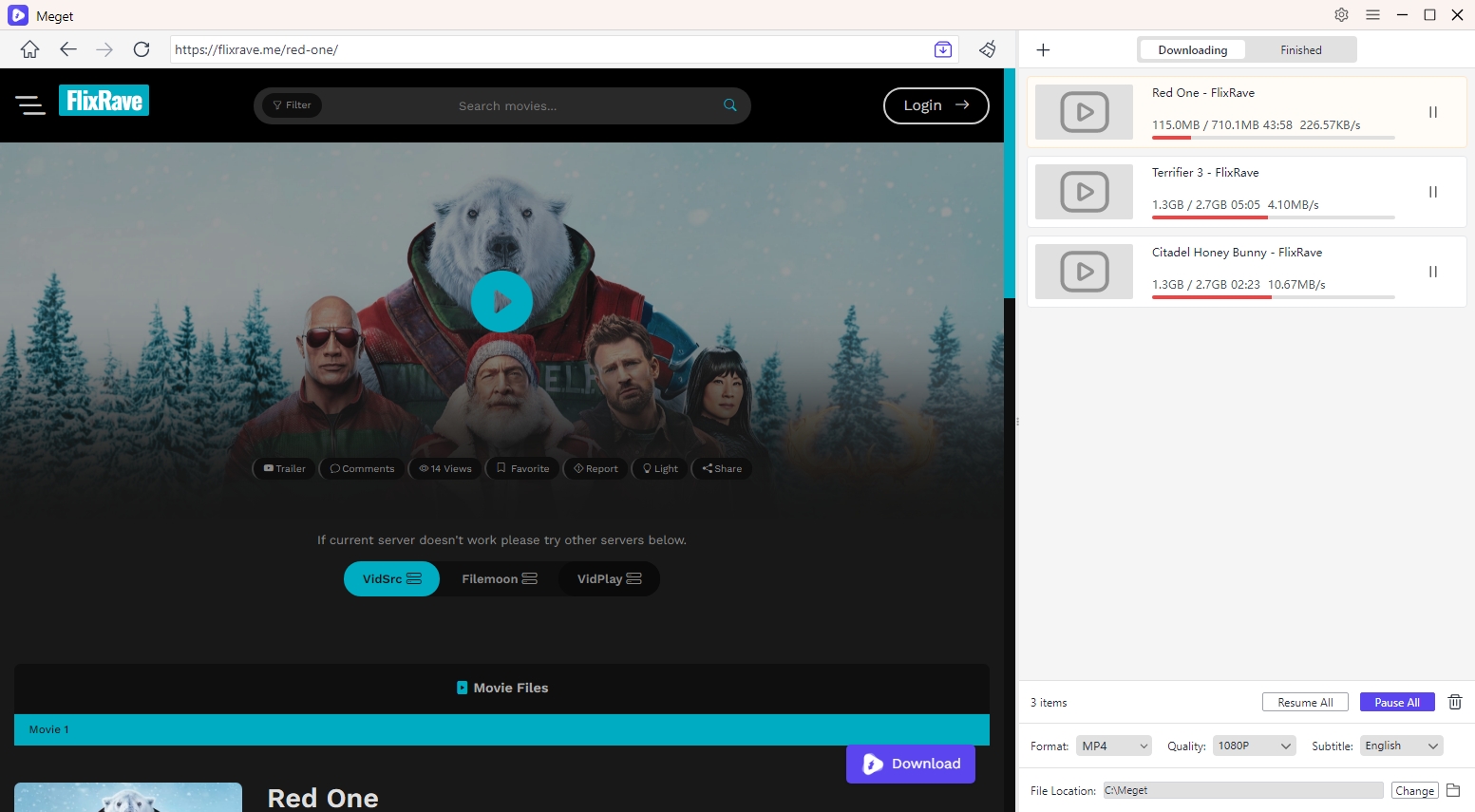Click the web page vertical scrollbar
The height and width of the screenshot is (812, 1475).
tap(1010, 183)
